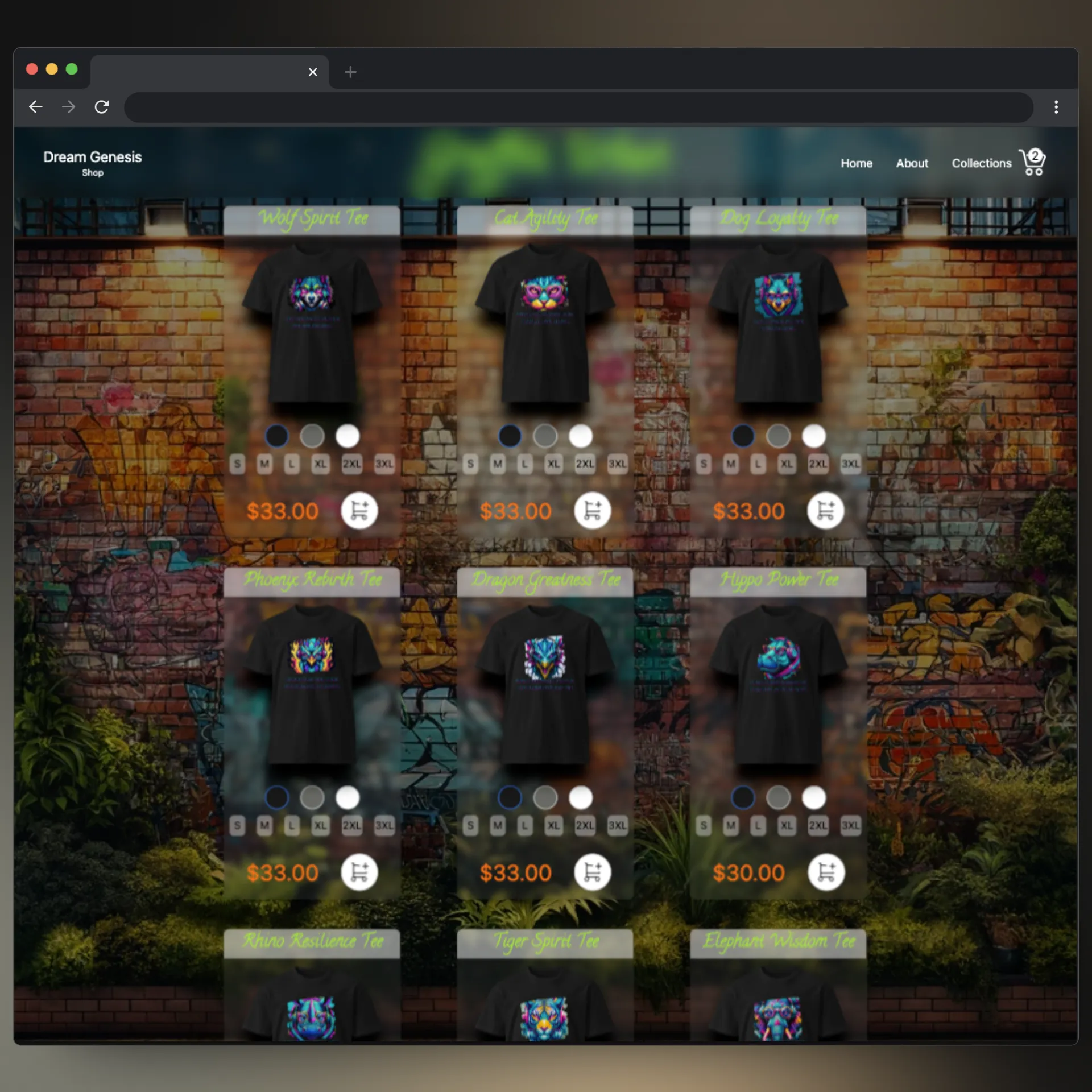This screenshot has height=1092, width=1092.
Task: Select the XL size for Cat Agility Tee
Action: pyautogui.click(x=554, y=463)
